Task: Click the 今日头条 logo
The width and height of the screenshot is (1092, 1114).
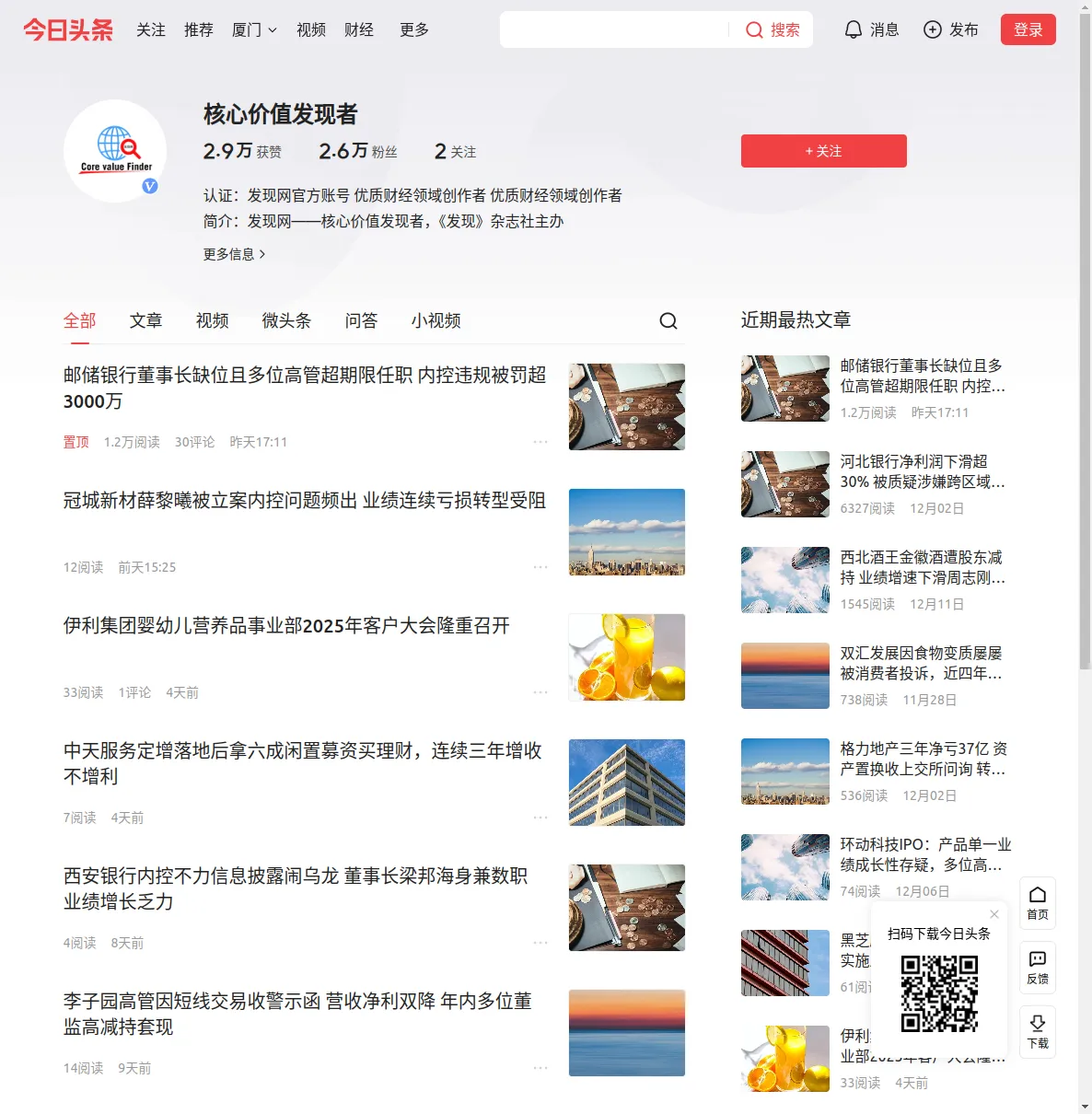Action: [x=68, y=29]
